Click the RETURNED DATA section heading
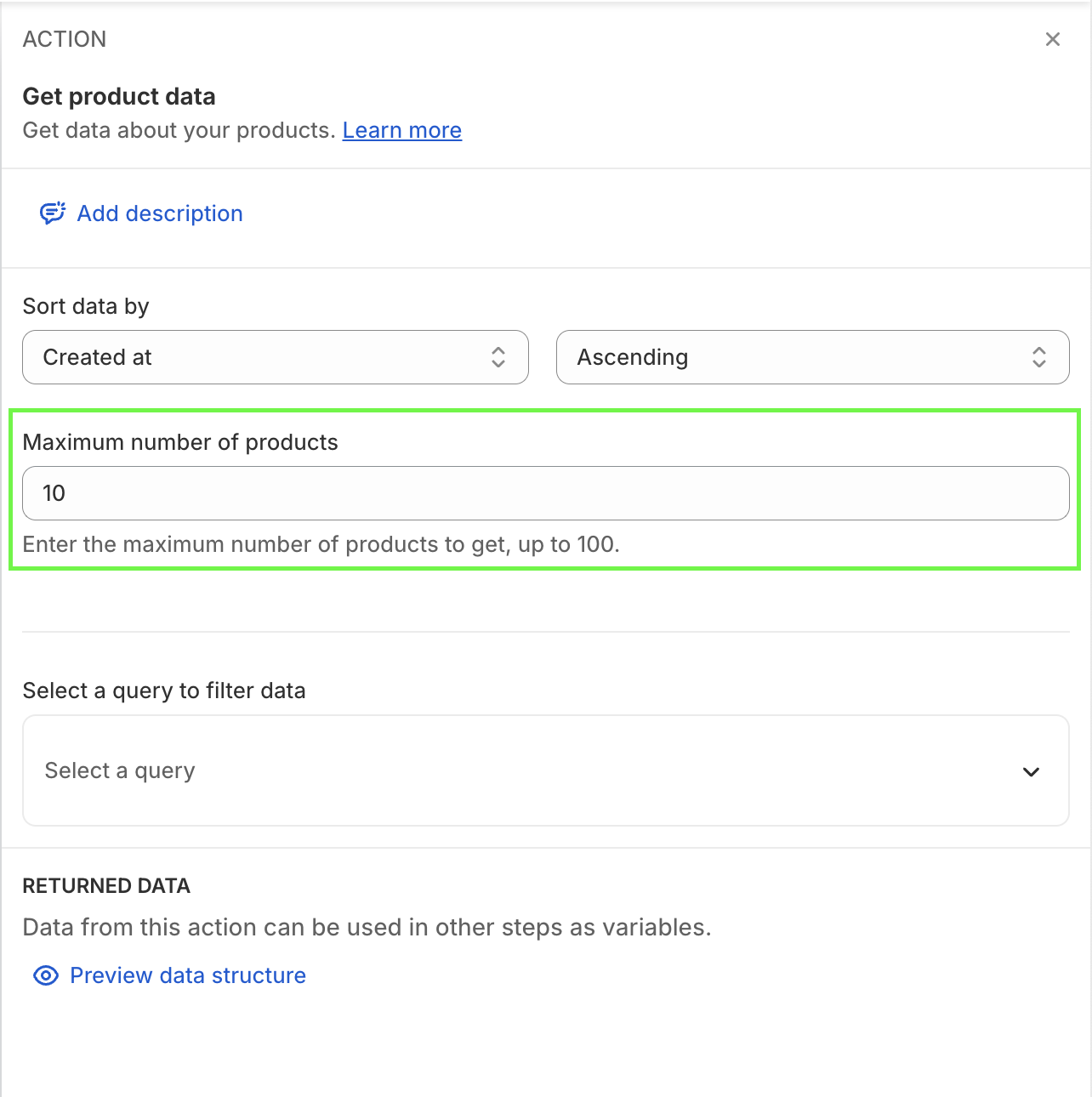 pos(106,886)
